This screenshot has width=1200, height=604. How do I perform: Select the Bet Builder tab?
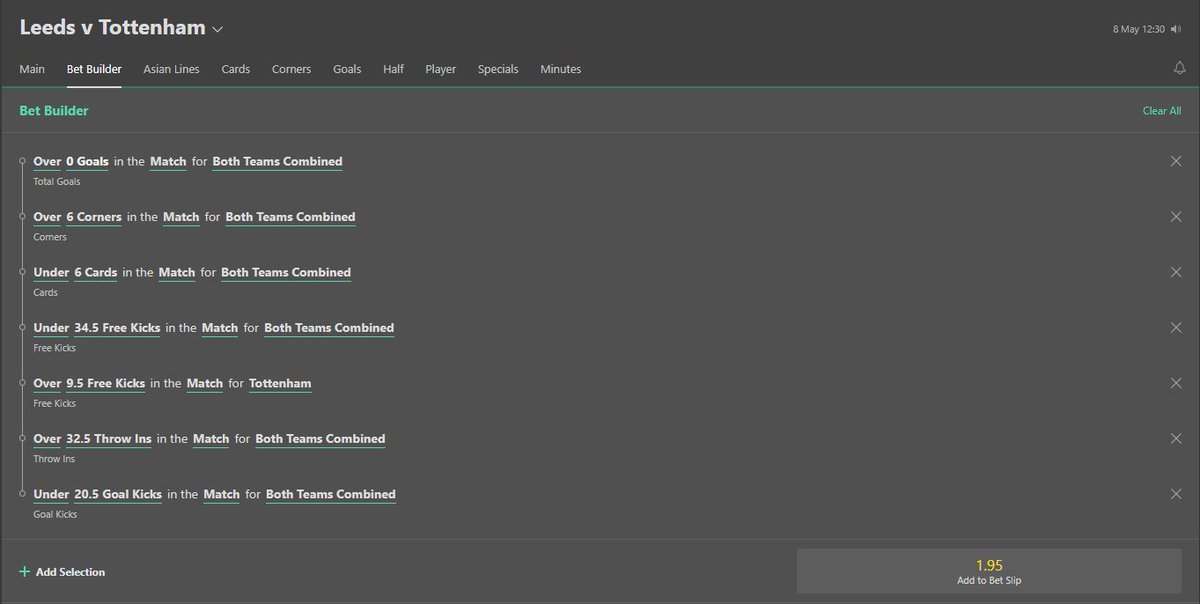[94, 69]
